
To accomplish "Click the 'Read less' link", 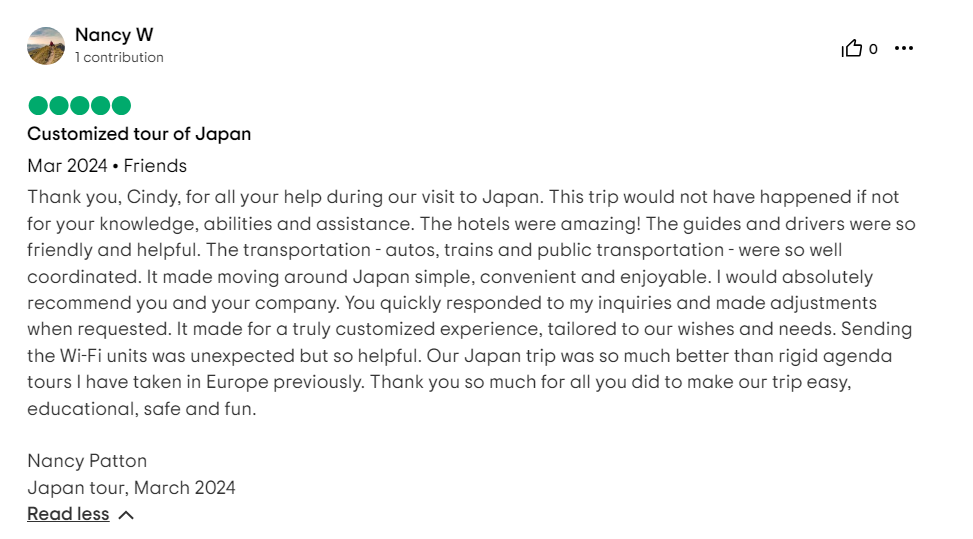I will [68, 514].
